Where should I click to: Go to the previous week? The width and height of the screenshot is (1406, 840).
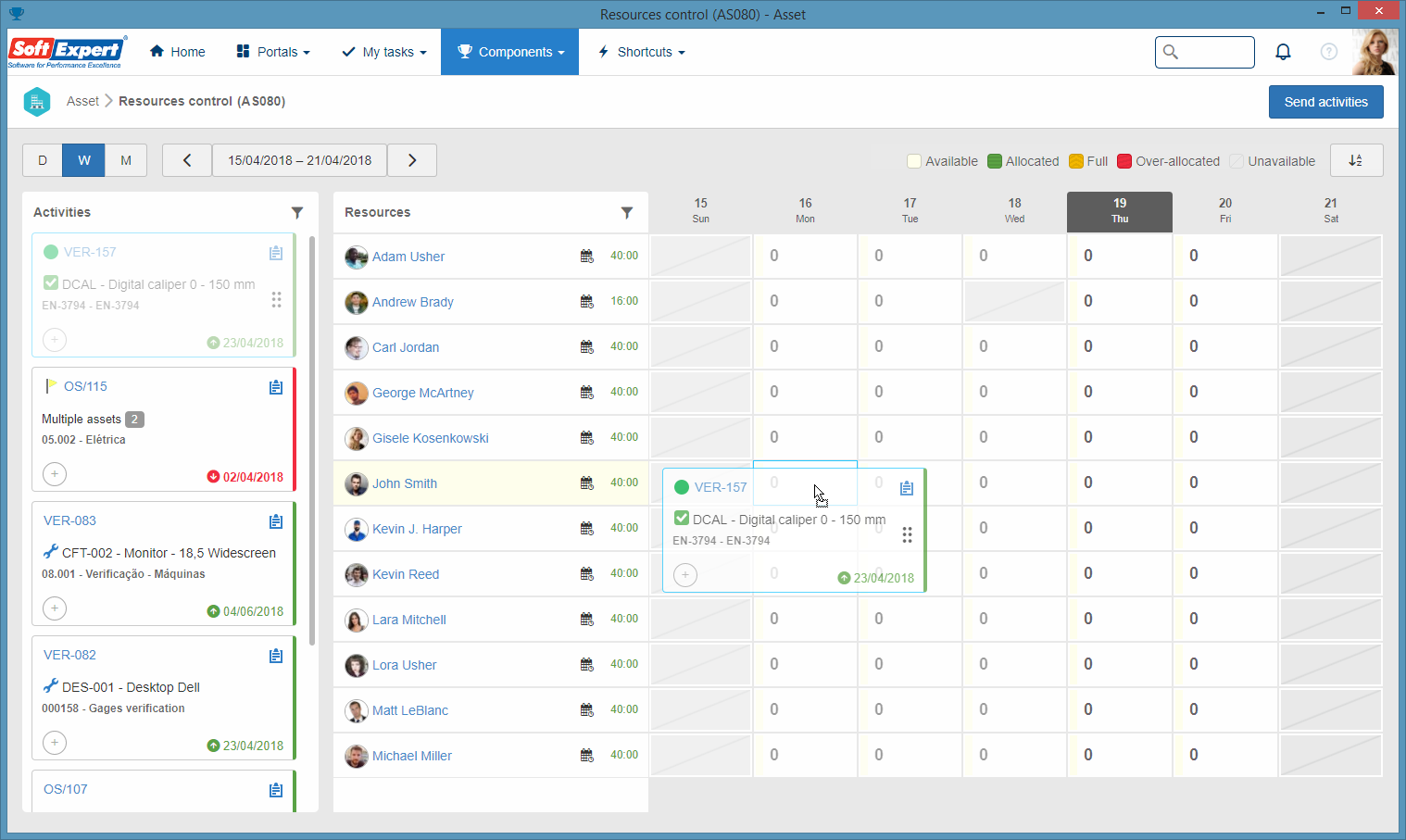tap(187, 160)
